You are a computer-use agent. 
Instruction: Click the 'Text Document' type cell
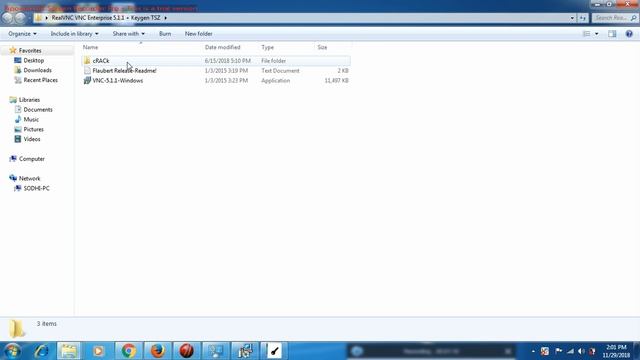[x=280, y=71]
